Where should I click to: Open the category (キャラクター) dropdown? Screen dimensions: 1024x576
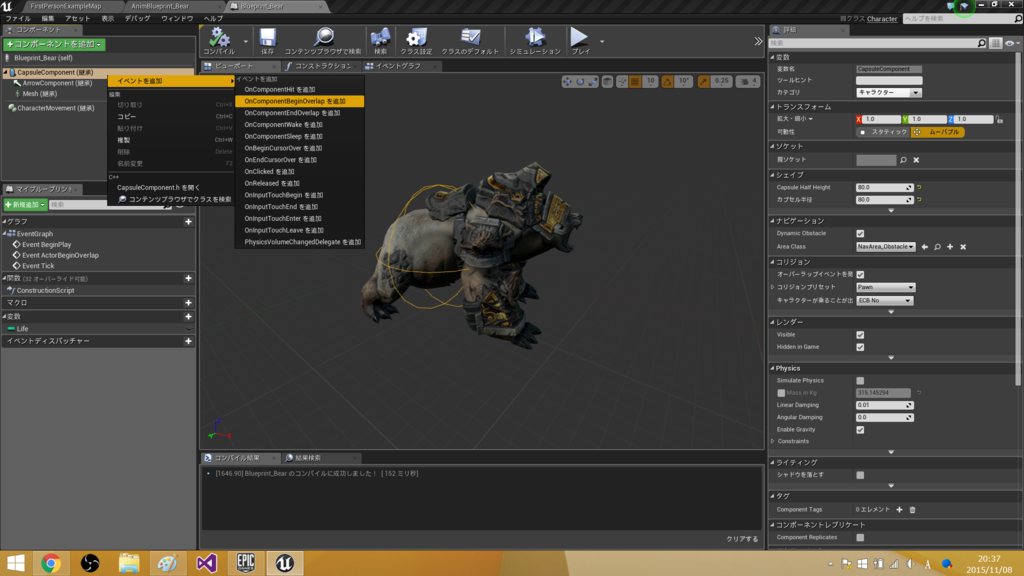pos(889,93)
